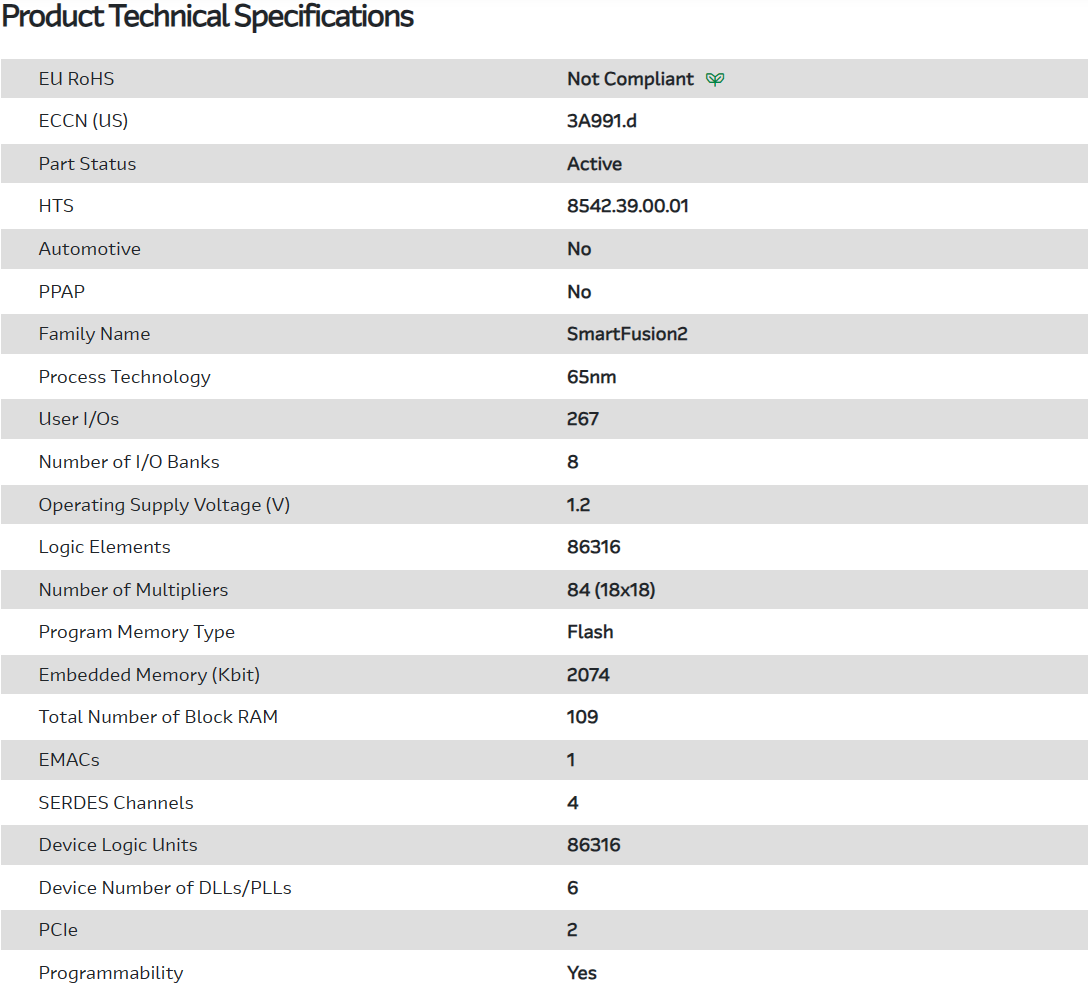Screen dimensions: 1088x986
Task: Click the 84 (18x18) multipliers value
Action: tap(610, 590)
